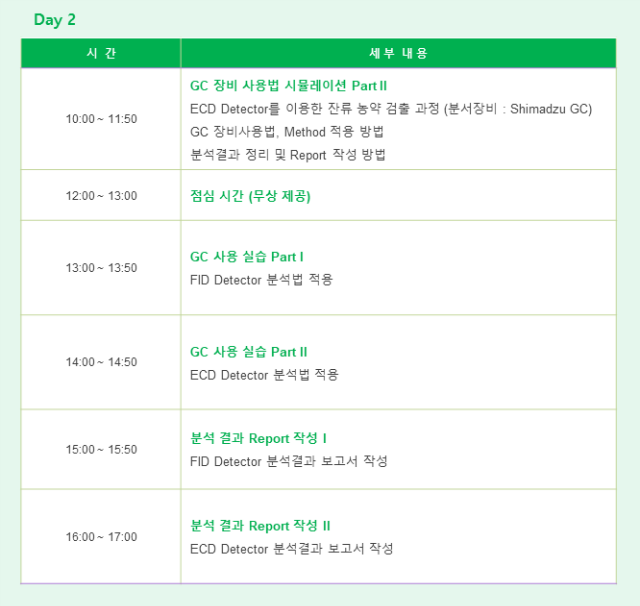Click FID Detector 분석법 적용 text
Image resolution: width=640 pixels, height=606 pixels.
[261, 280]
